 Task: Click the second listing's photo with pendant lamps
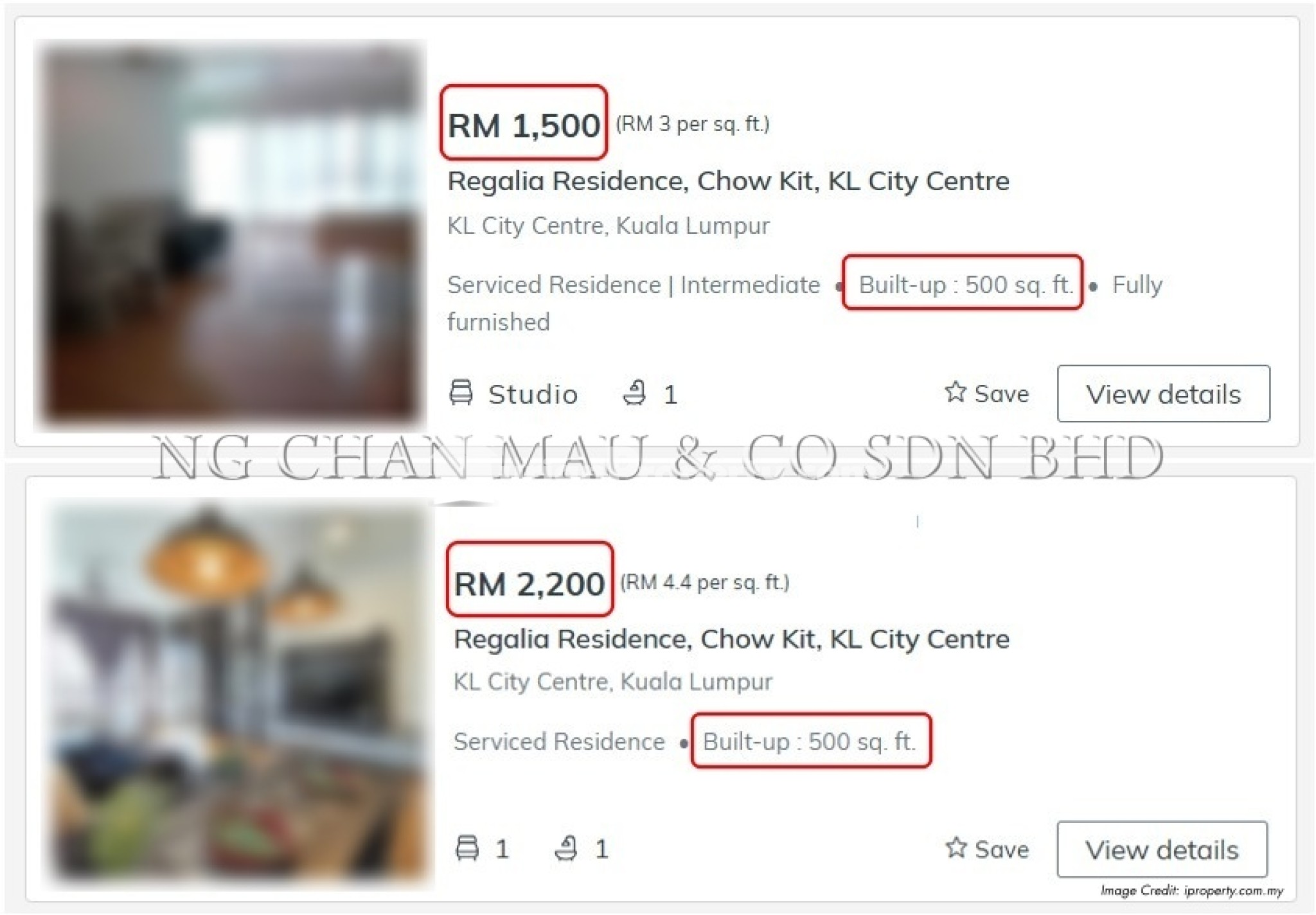pyautogui.click(x=238, y=695)
